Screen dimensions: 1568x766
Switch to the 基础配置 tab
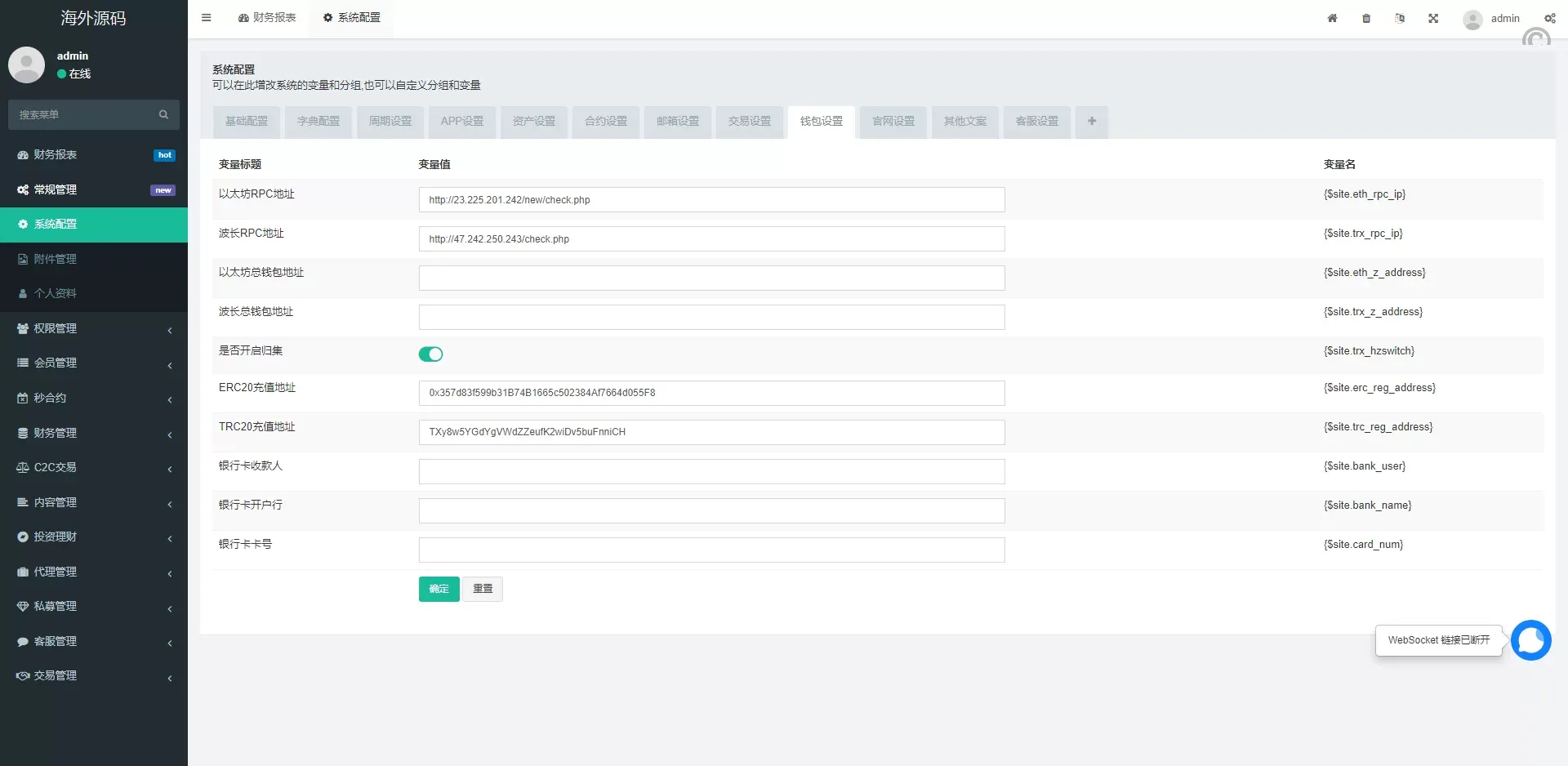[x=247, y=122]
